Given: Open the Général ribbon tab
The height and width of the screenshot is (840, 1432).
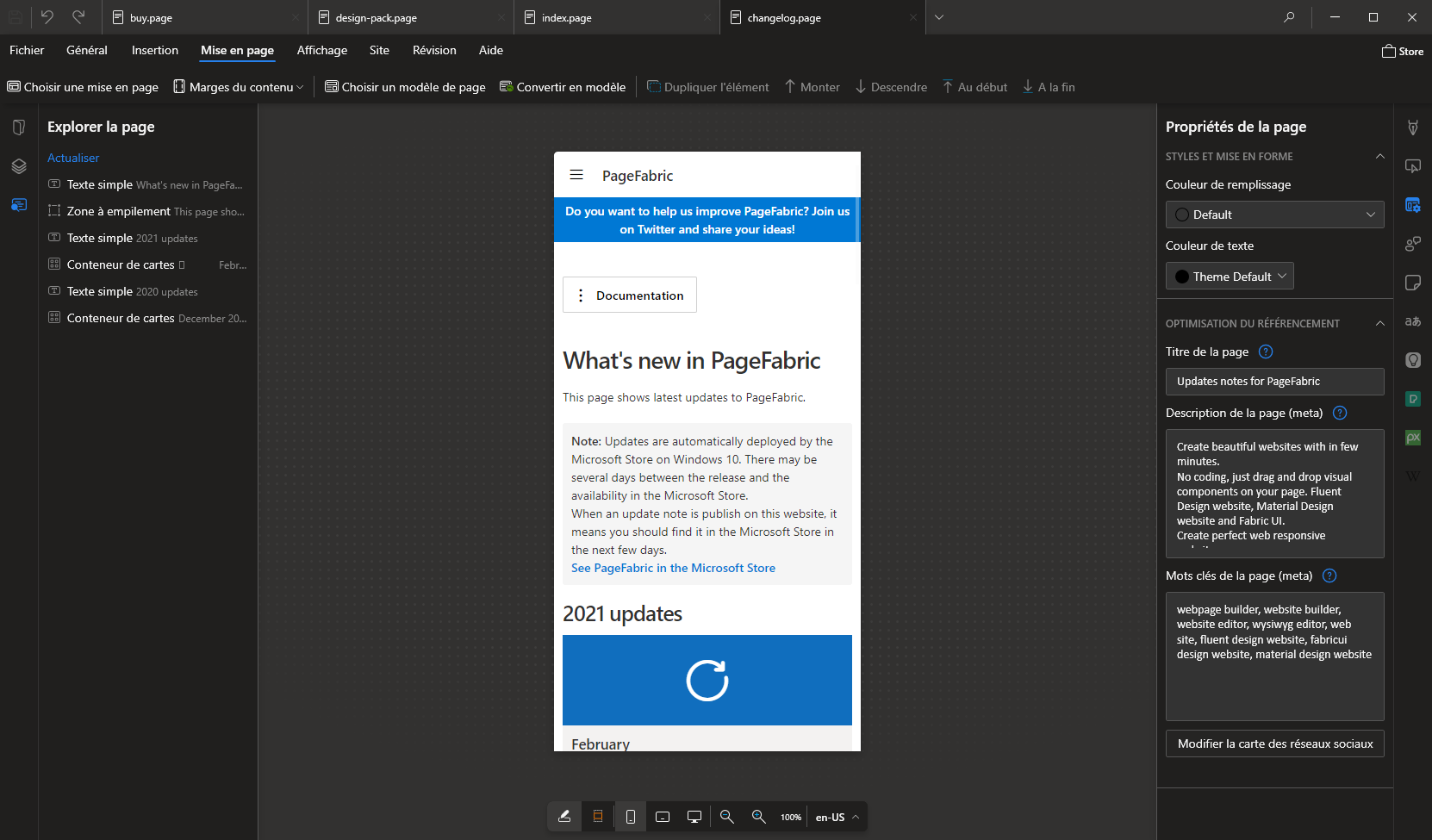Looking at the screenshot, I should 87,51.
